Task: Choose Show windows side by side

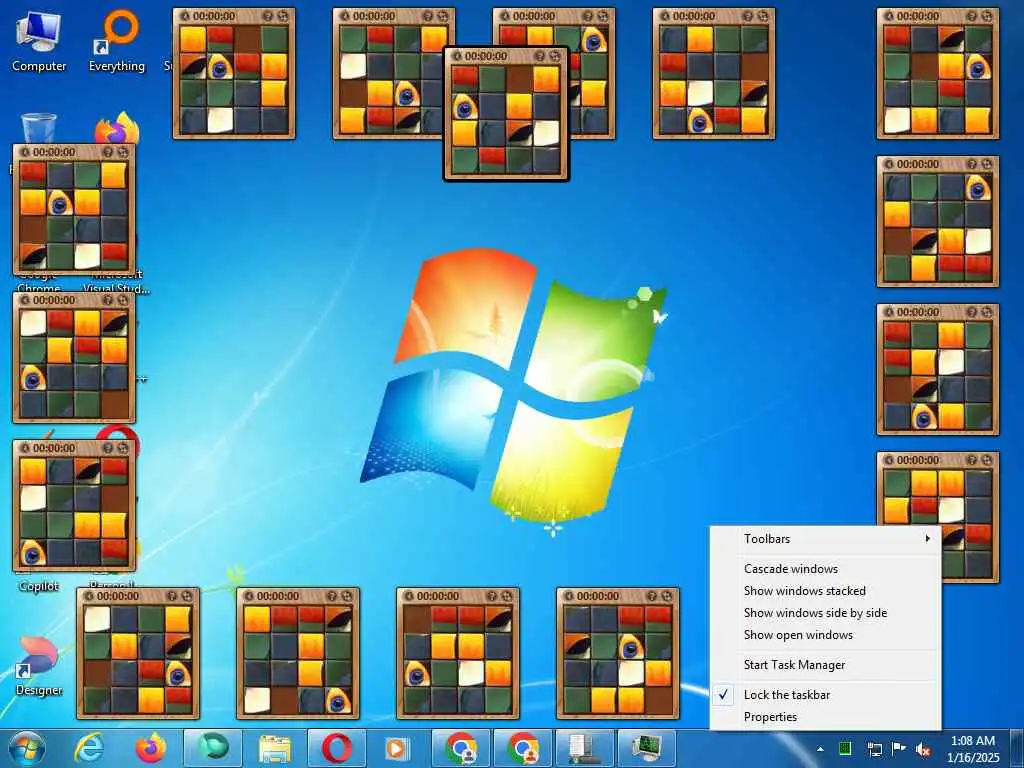Action: [825, 613]
